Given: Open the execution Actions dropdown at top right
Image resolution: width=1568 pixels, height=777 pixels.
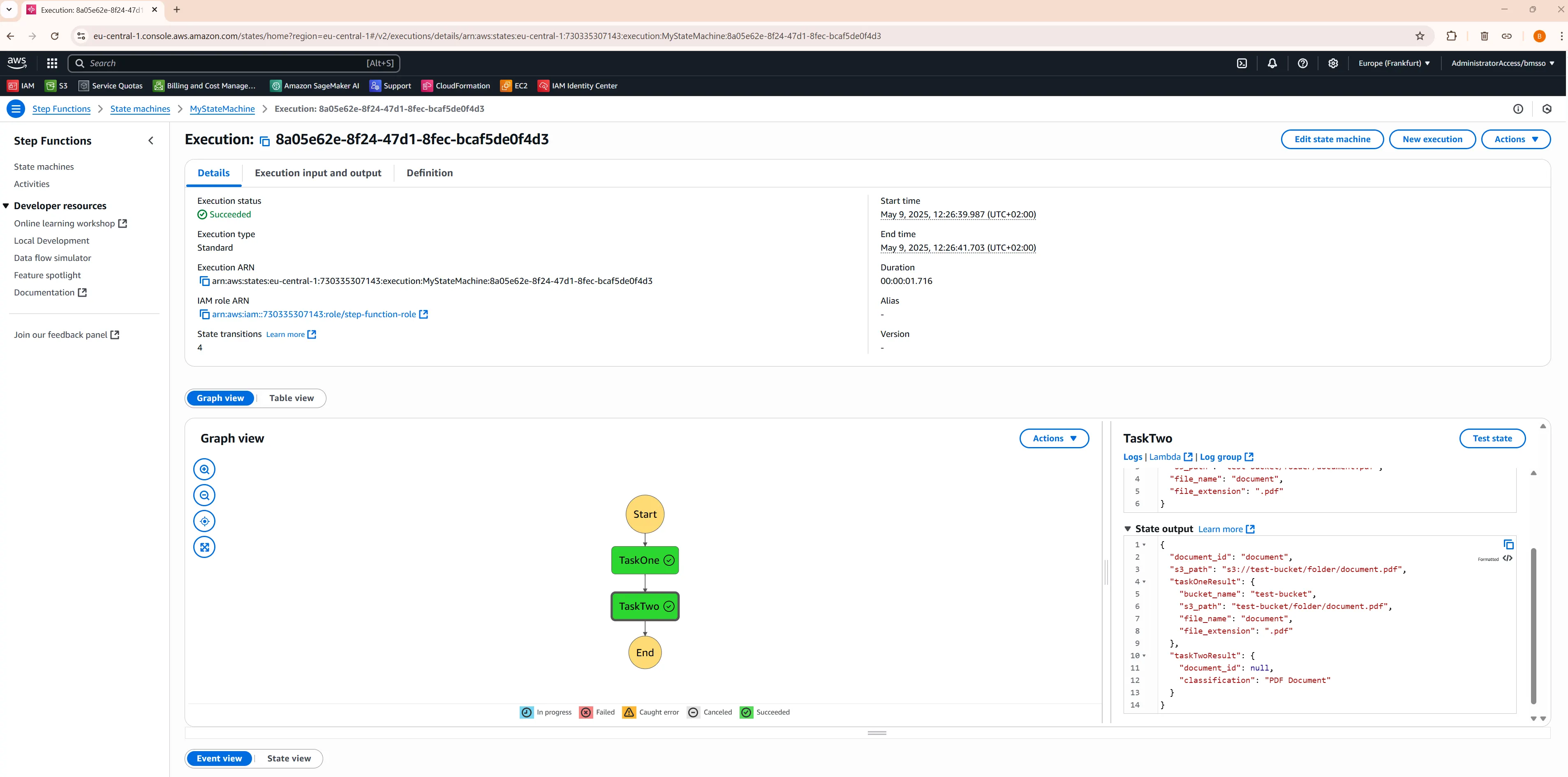Looking at the screenshot, I should [1516, 139].
